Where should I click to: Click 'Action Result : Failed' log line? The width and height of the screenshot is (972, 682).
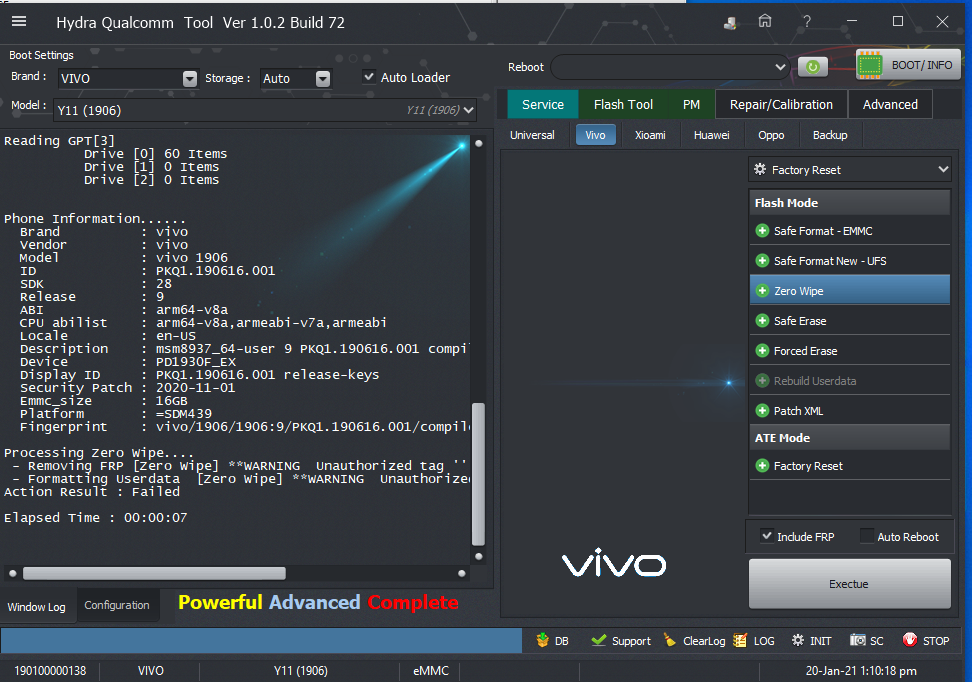click(92, 492)
